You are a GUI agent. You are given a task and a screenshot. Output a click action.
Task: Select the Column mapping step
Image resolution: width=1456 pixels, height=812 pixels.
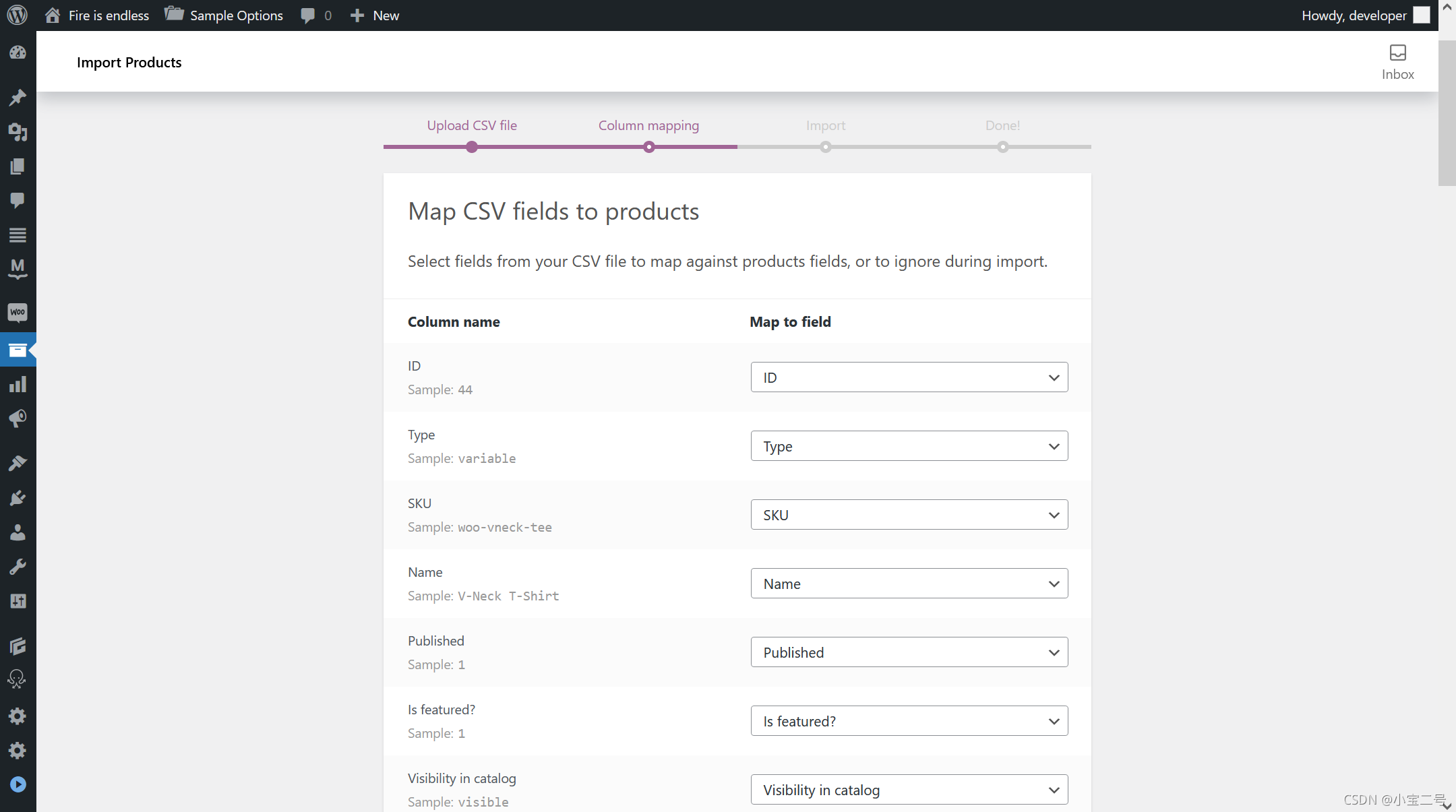coord(648,126)
